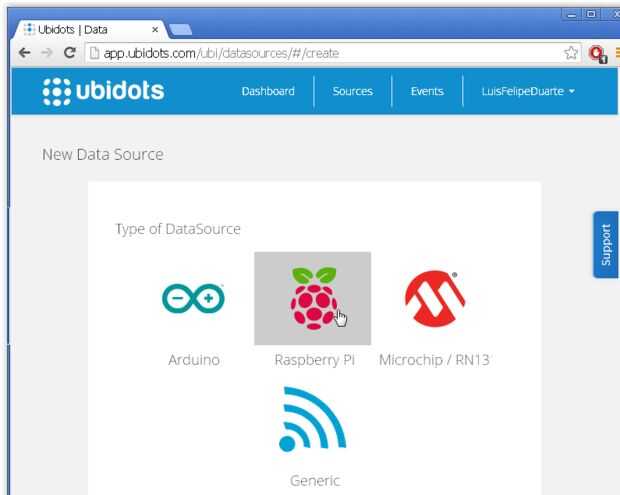Image resolution: width=620 pixels, height=495 pixels.
Task: Click the red extension icon in toolbar
Action: [597, 52]
